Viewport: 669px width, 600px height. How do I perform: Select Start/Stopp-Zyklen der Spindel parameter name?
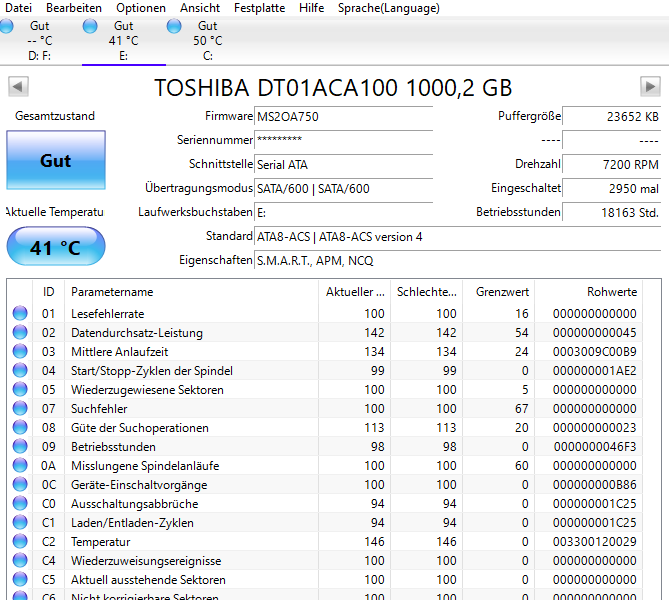click(152, 371)
